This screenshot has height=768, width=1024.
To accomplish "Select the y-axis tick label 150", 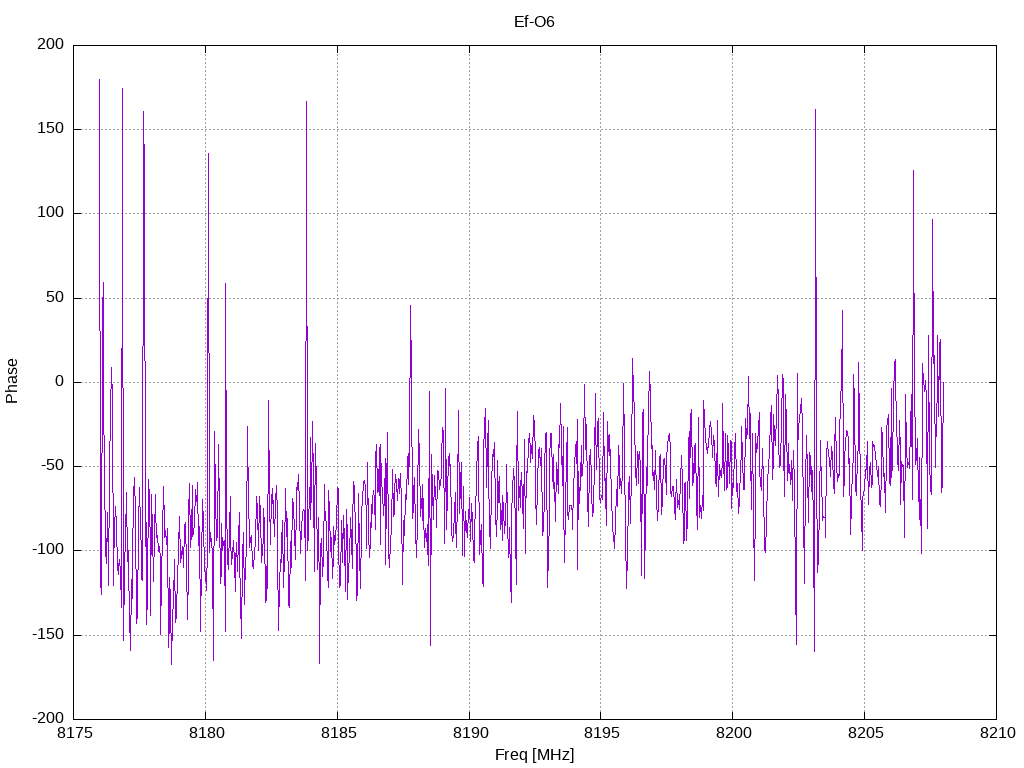I will 51,129.
